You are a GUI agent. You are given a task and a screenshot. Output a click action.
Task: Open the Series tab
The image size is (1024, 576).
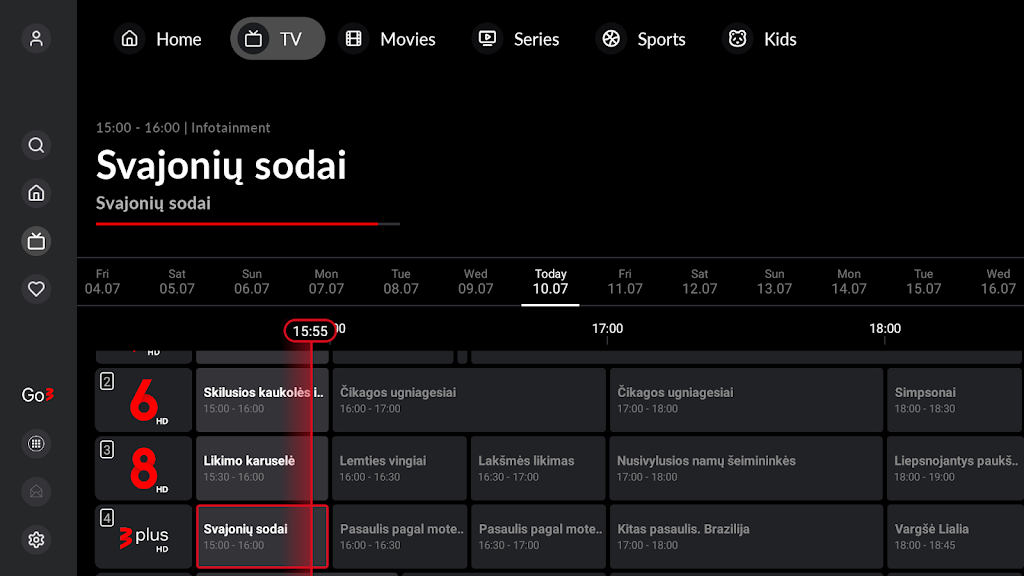click(516, 39)
